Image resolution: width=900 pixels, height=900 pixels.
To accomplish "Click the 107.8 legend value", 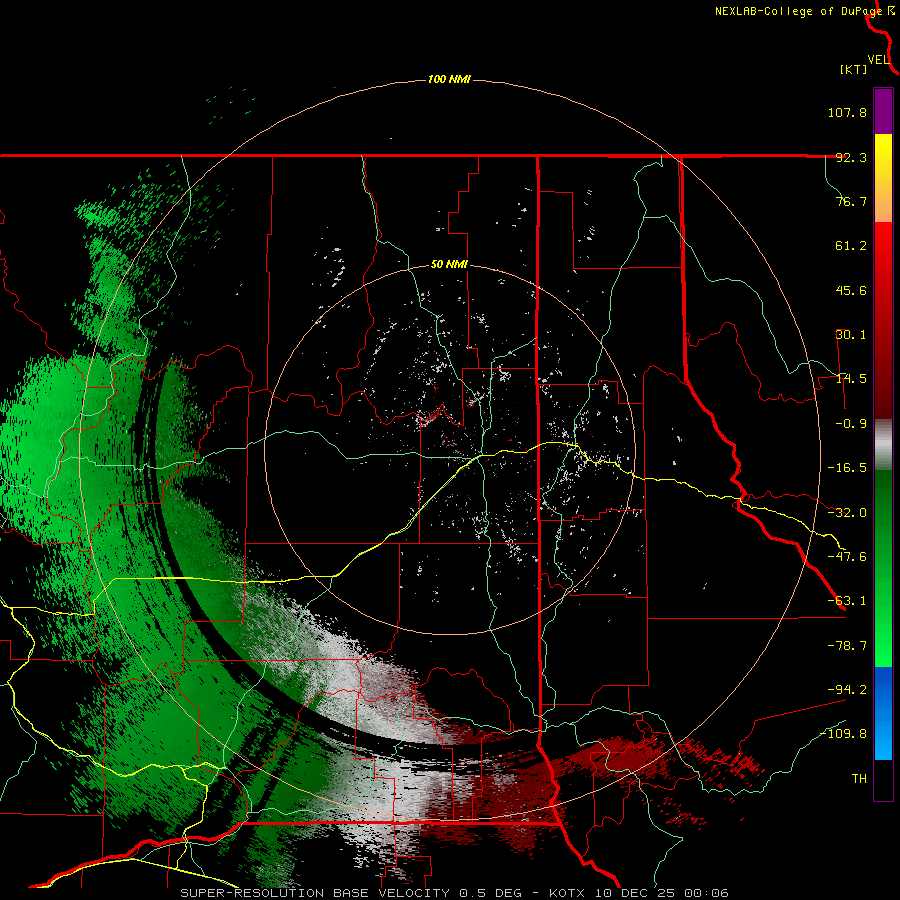I will 847,112.
